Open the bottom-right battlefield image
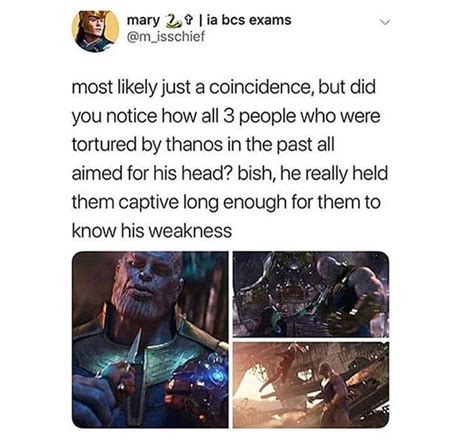 (311, 385)
